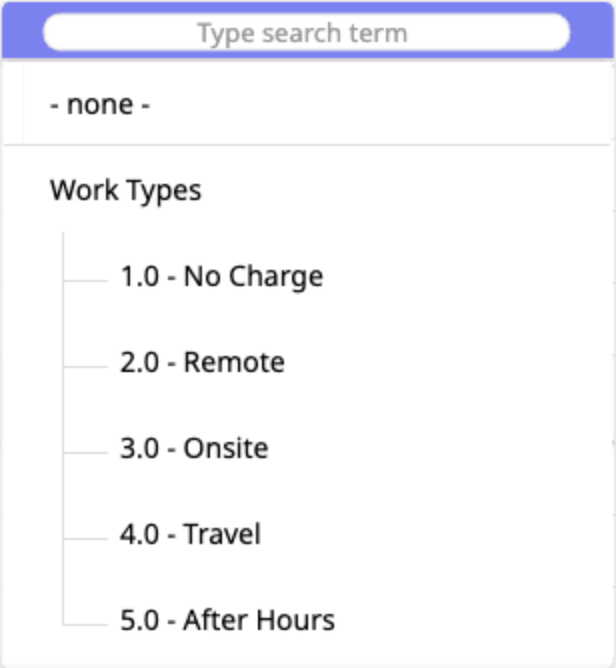This screenshot has height=668, width=616.
Task: Select the "- none -" option
Action: pyautogui.click(x=100, y=104)
